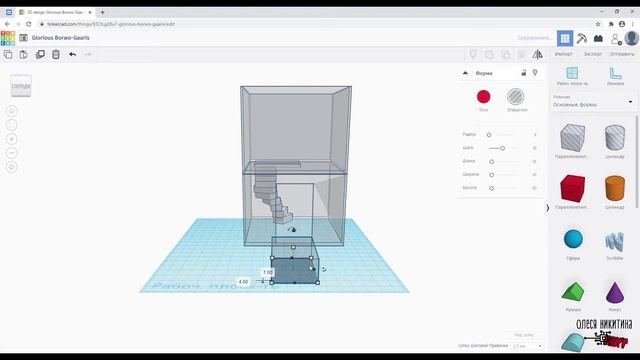
Task: Pick the purple Cone shape
Action: (x=615, y=292)
